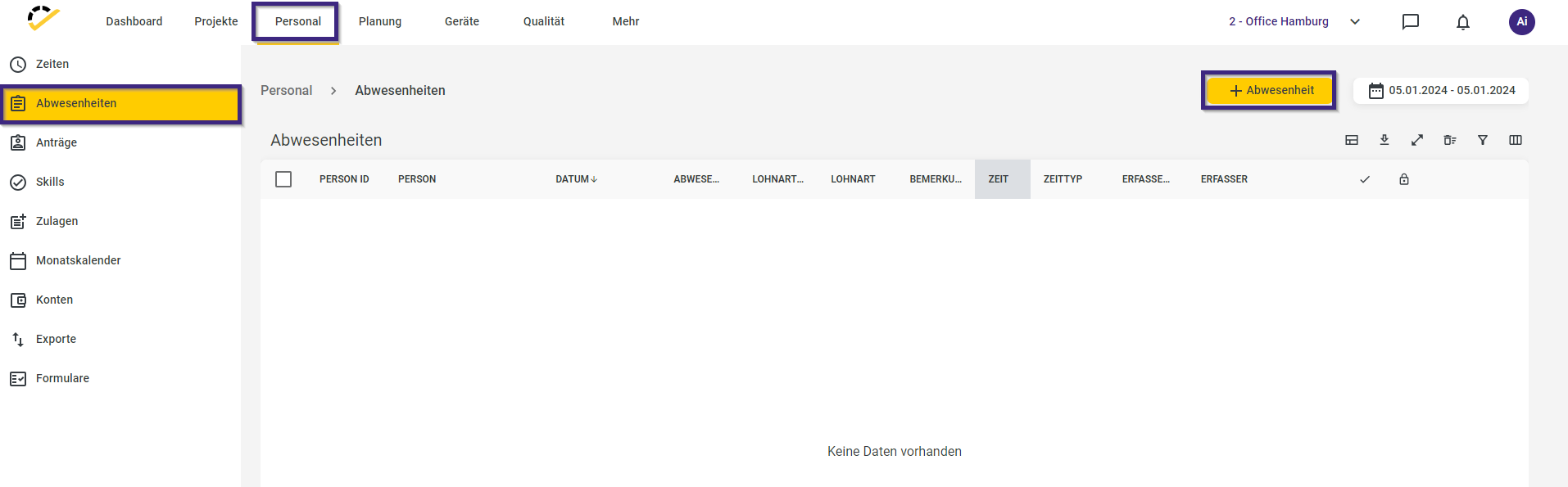Image resolution: width=1568 pixels, height=487 pixels.
Task: Open the notifications bell
Action: tap(1462, 22)
